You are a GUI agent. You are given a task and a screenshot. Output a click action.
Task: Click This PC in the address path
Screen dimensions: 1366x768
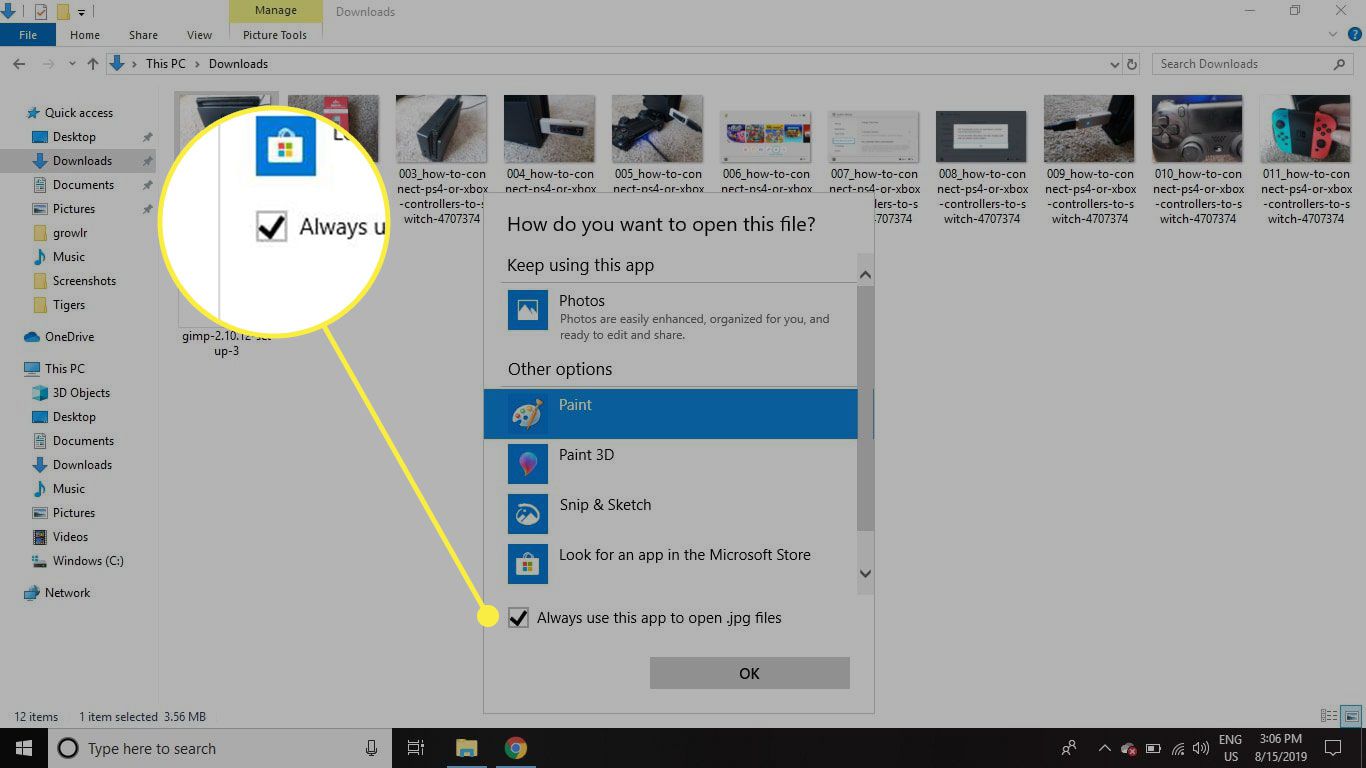click(x=166, y=64)
